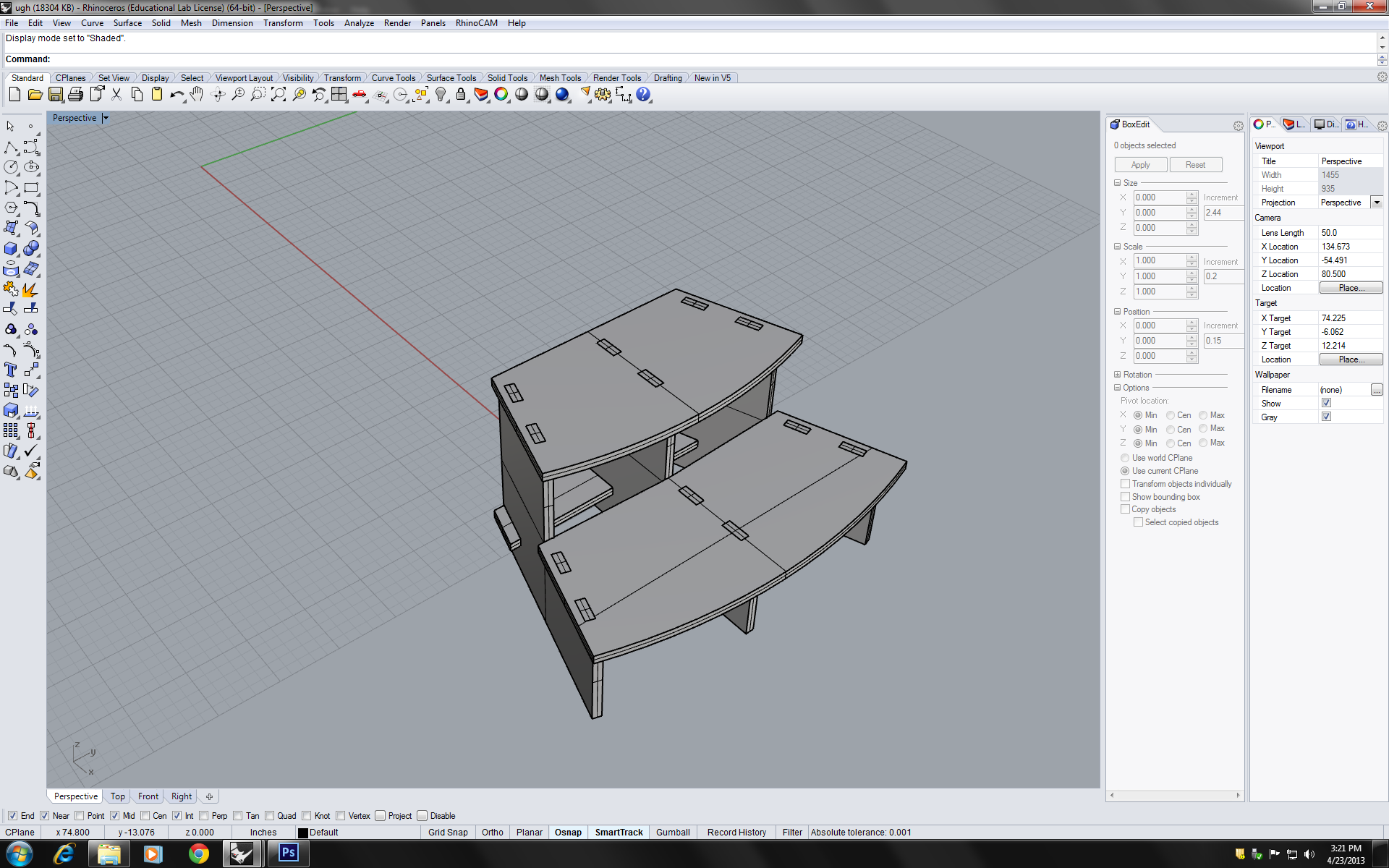Open the Projection dropdown in Viewport properties

[1377, 203]
